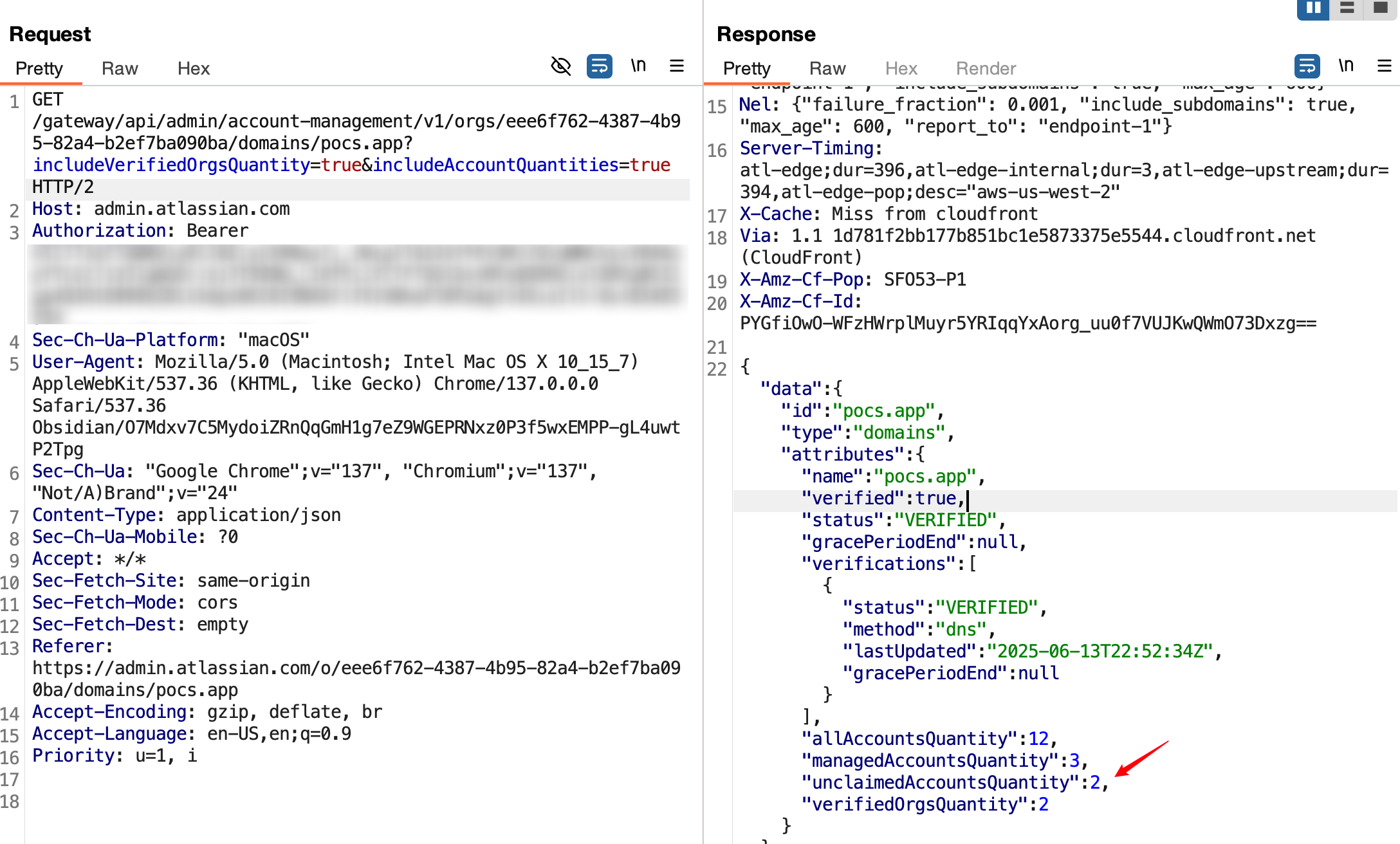
Task: Click the Authorization header name
Action: coord(99,230)
